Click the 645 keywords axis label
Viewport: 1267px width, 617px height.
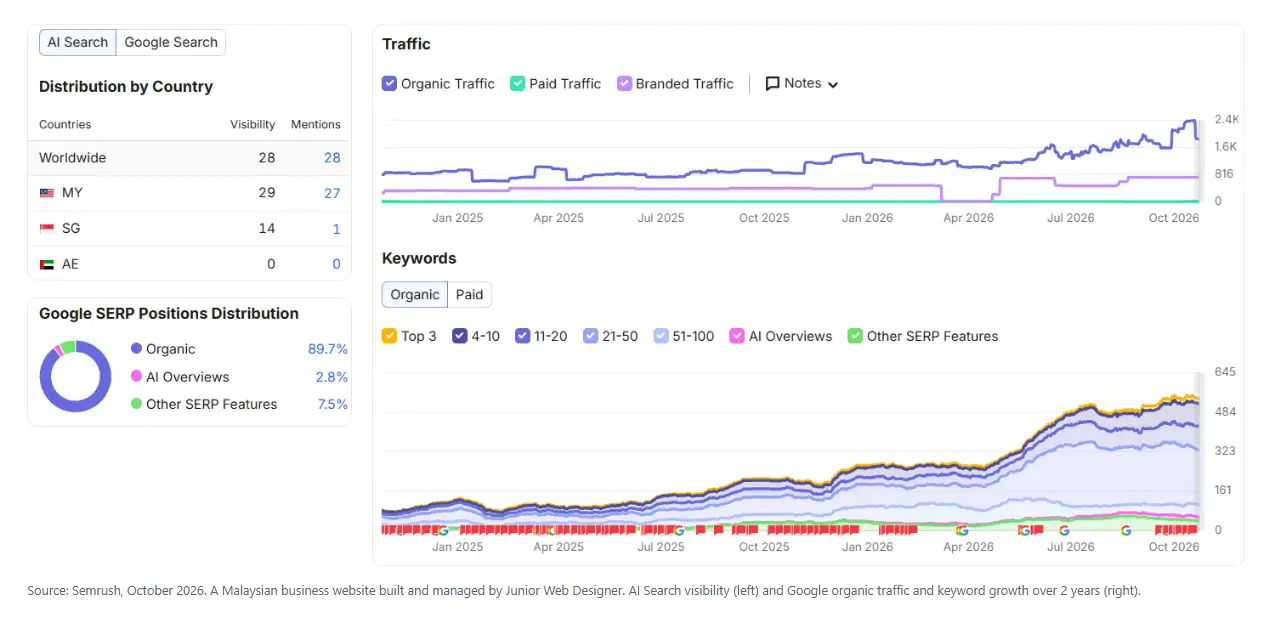coord(1225,372)
